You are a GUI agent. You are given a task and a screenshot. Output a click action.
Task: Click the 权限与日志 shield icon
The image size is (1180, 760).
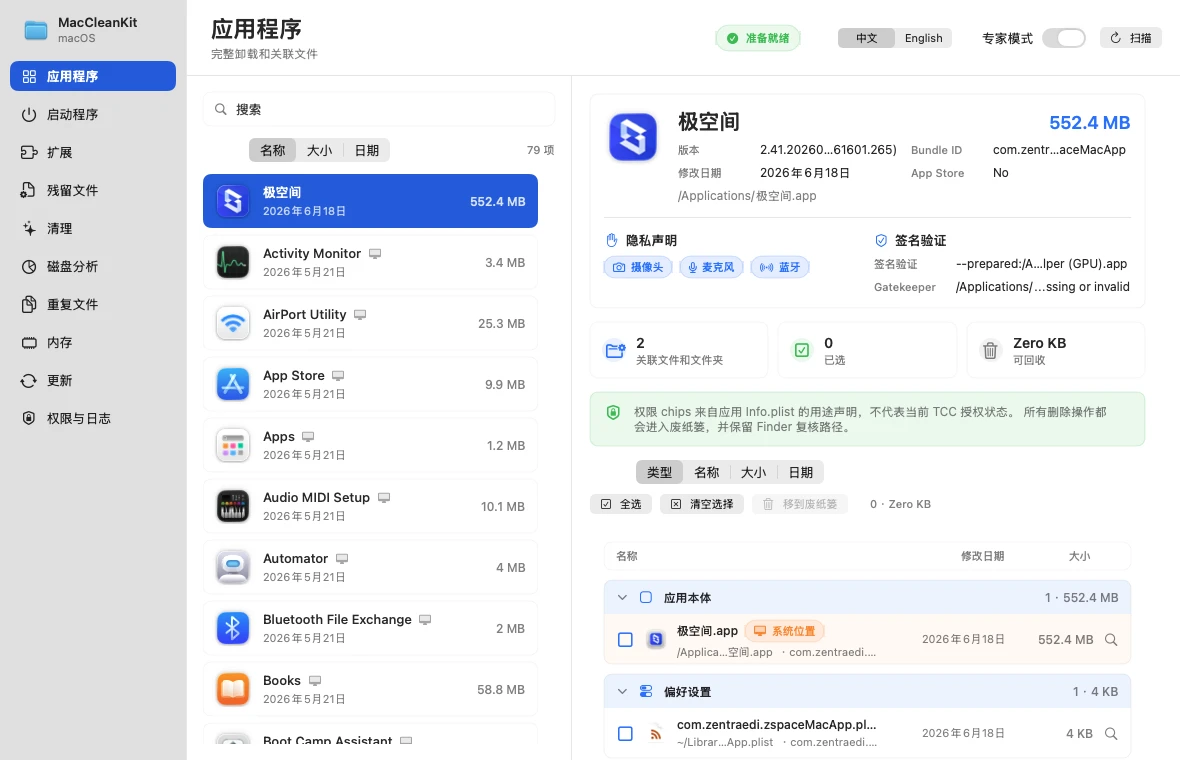pos(29,418)
